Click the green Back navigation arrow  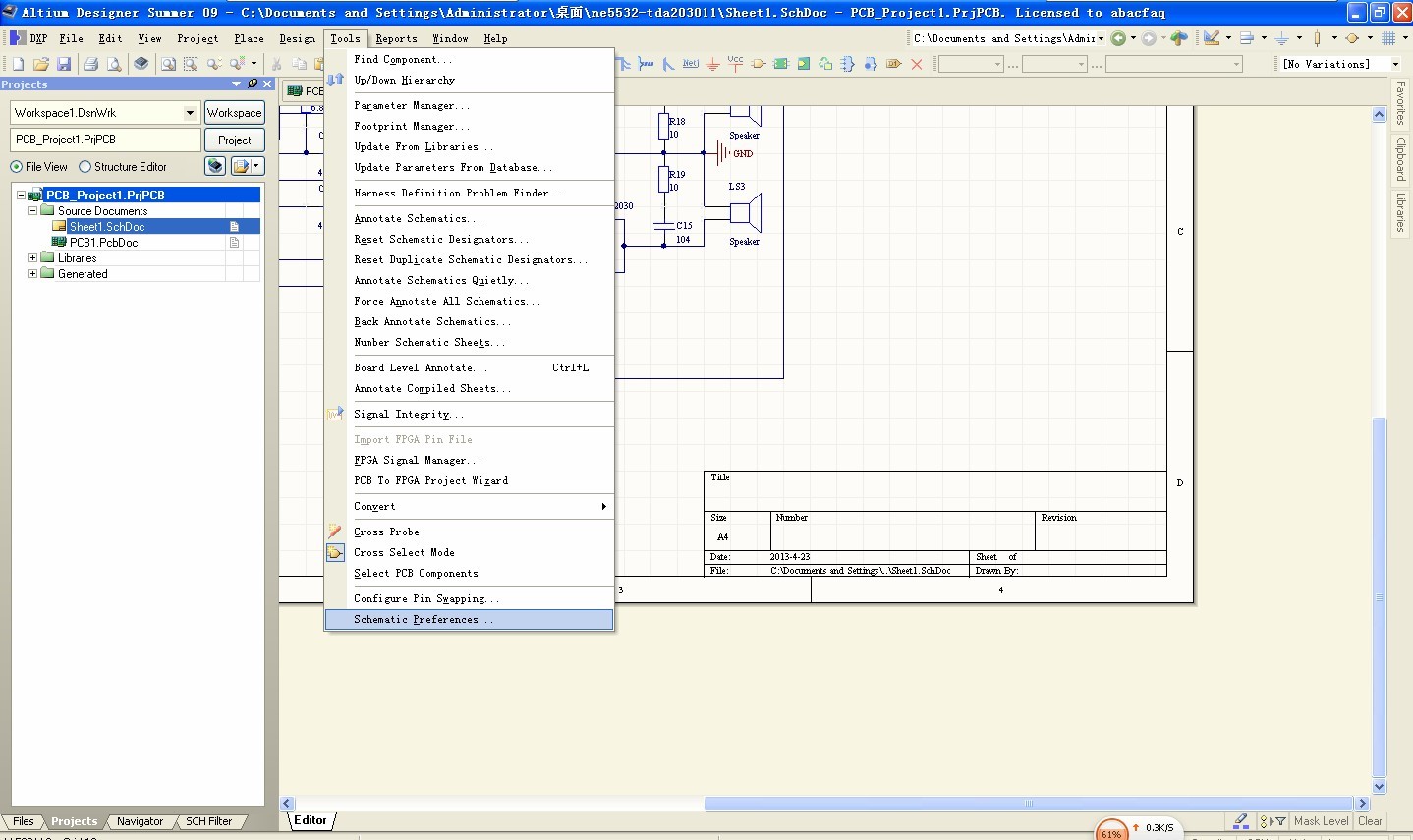(1118, 38)
